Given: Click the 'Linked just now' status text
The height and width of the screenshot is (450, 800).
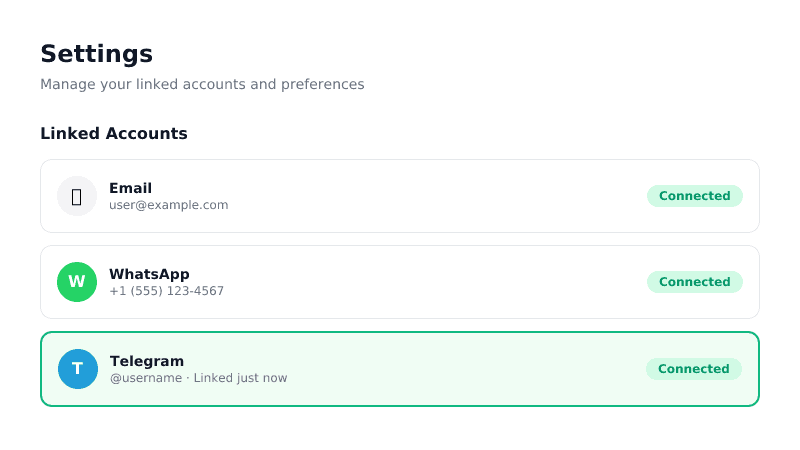Looking at the screenshot, I should 240,378.
